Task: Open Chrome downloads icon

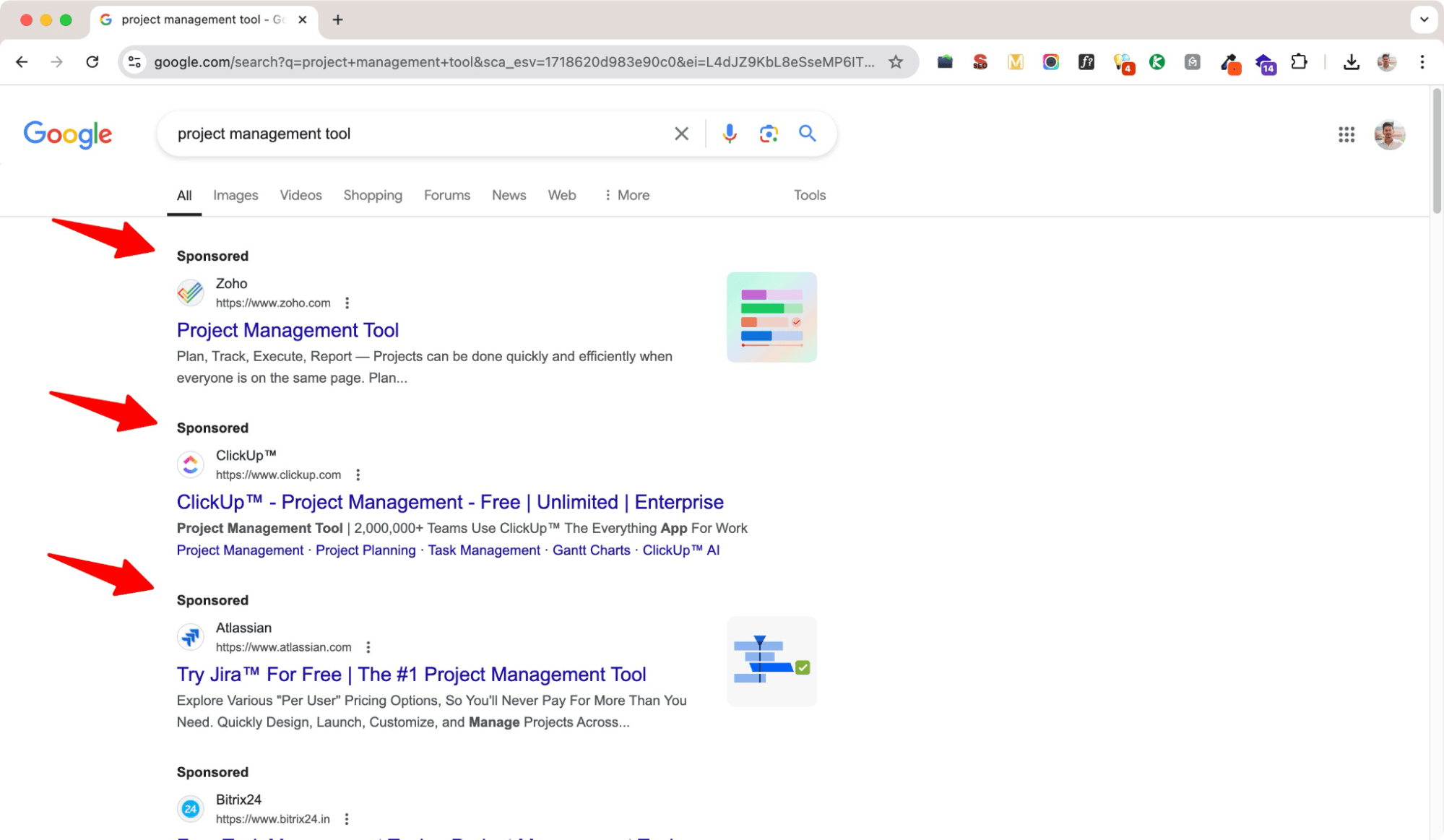Action: pyautogui.click(x=1351, y=62)
